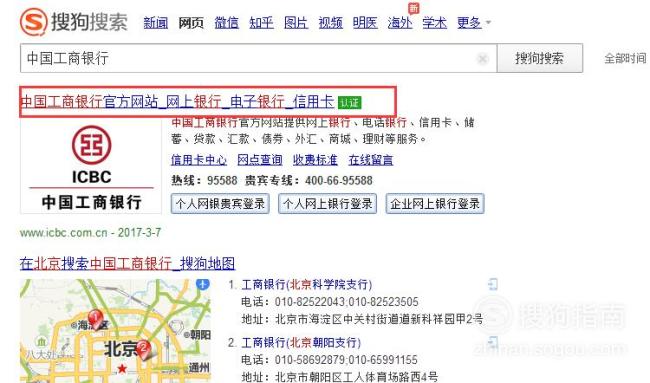Switch to the 海外 tab

(x=400, y=22)
